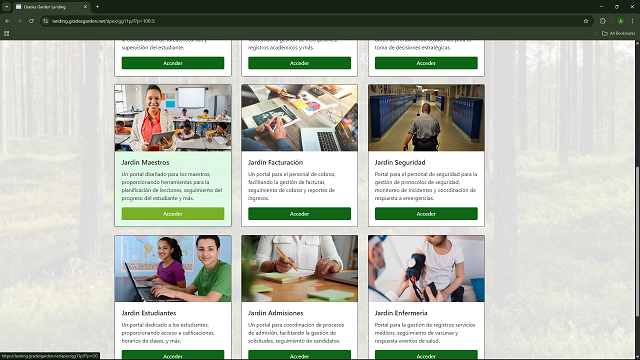Click Acceder under Jardín Admisiones
640x360 pixels.
point(299,355)
